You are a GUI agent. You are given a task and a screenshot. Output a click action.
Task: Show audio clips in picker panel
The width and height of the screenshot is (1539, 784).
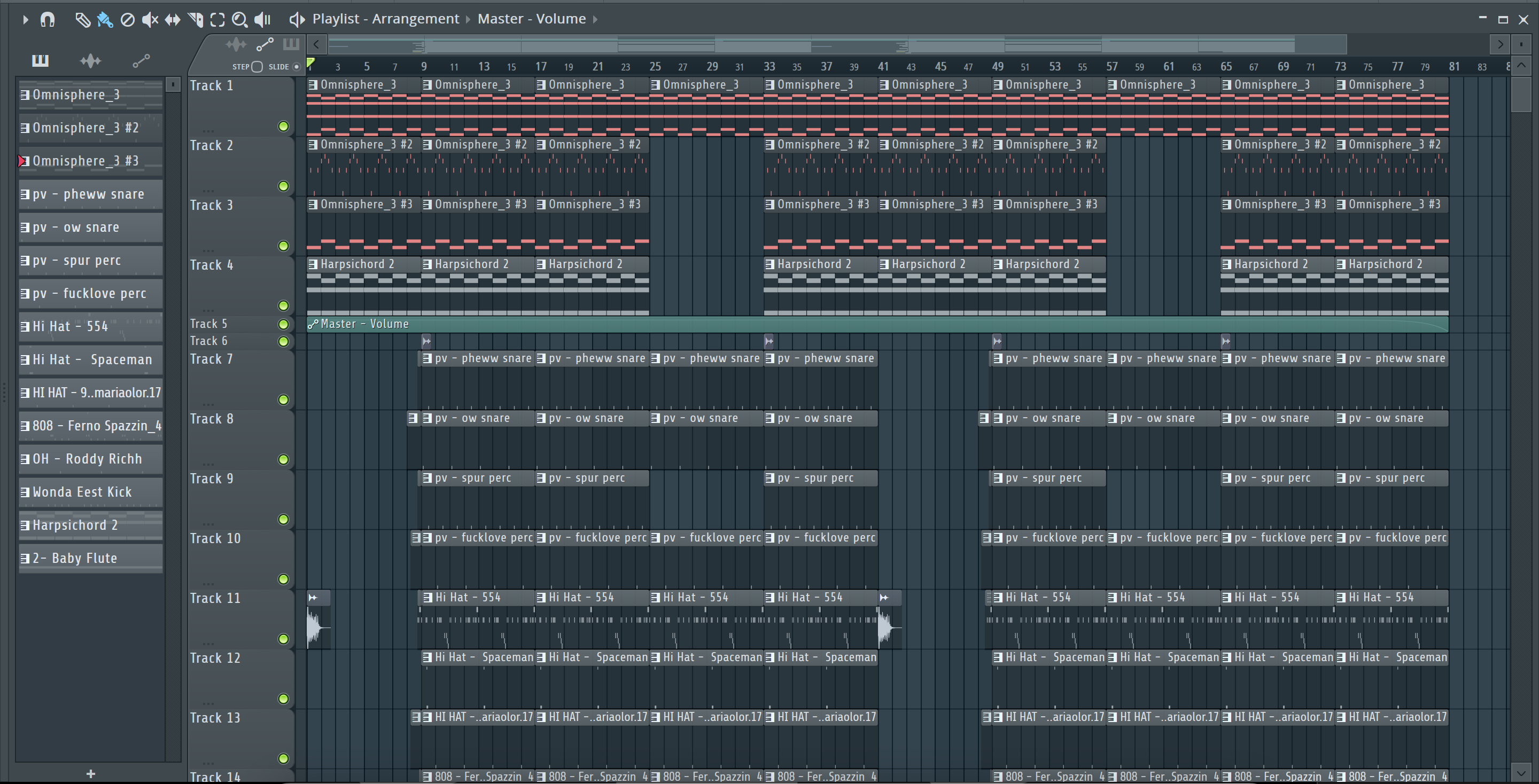coord(90,60)
